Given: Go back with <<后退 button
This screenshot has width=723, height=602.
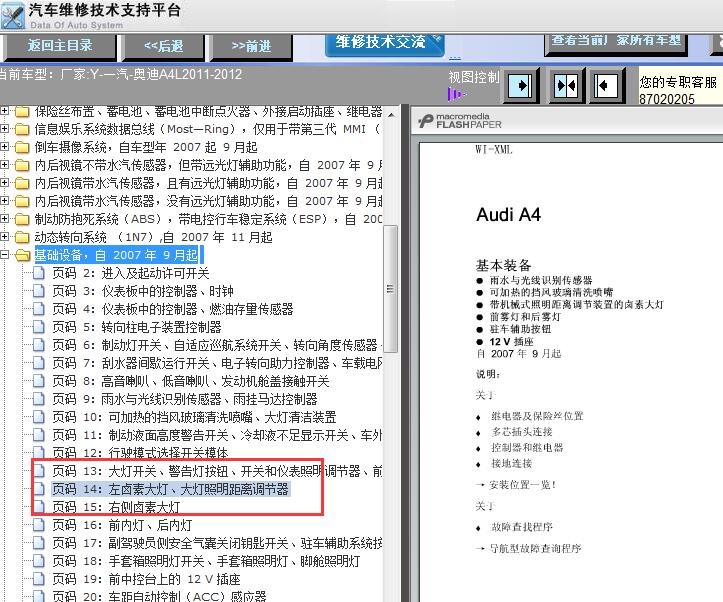Looking at the screenshot, I should click(x=163, y=46).
